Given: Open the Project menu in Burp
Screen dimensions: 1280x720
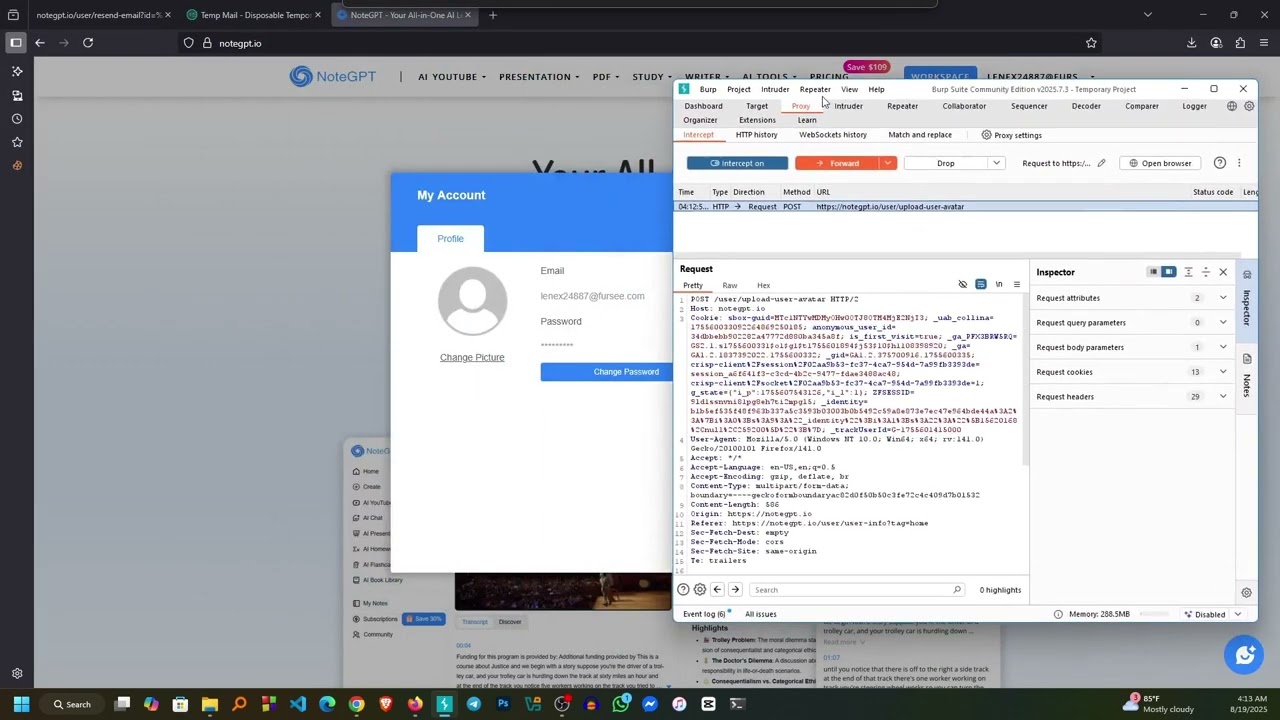Looking at the screenshot, I should click(738, 89).
